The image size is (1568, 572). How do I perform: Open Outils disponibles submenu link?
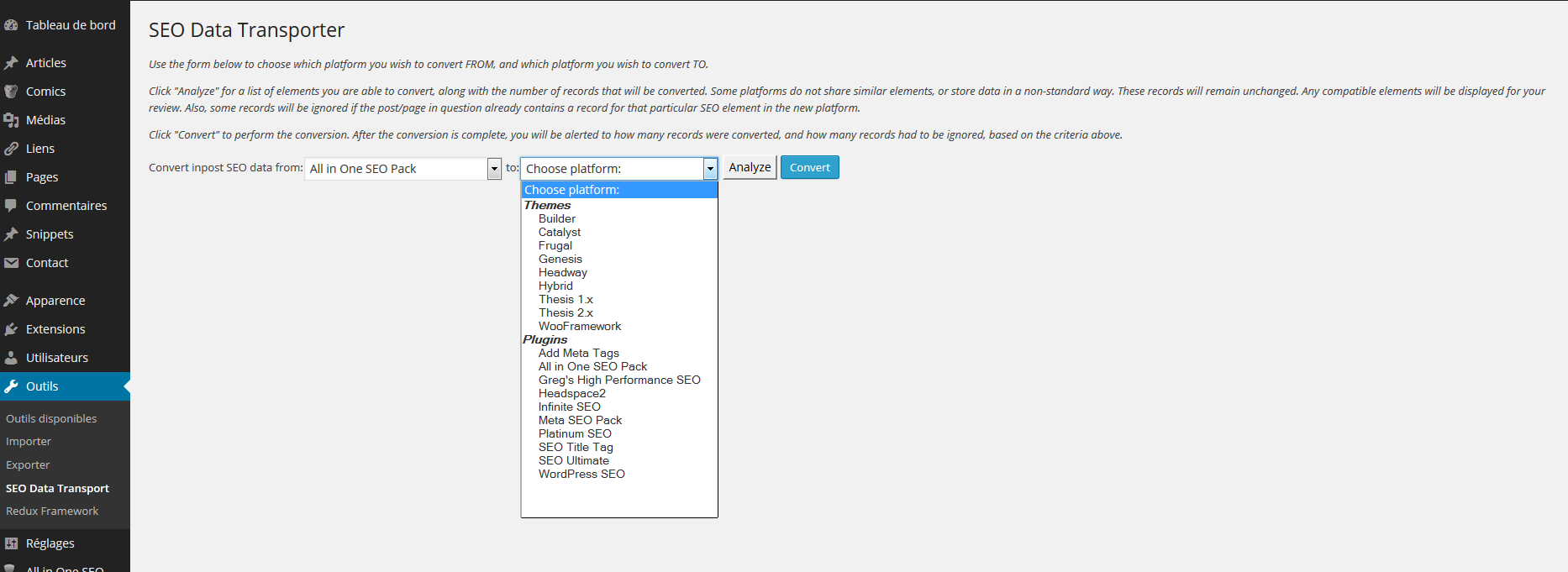(51, 418)
